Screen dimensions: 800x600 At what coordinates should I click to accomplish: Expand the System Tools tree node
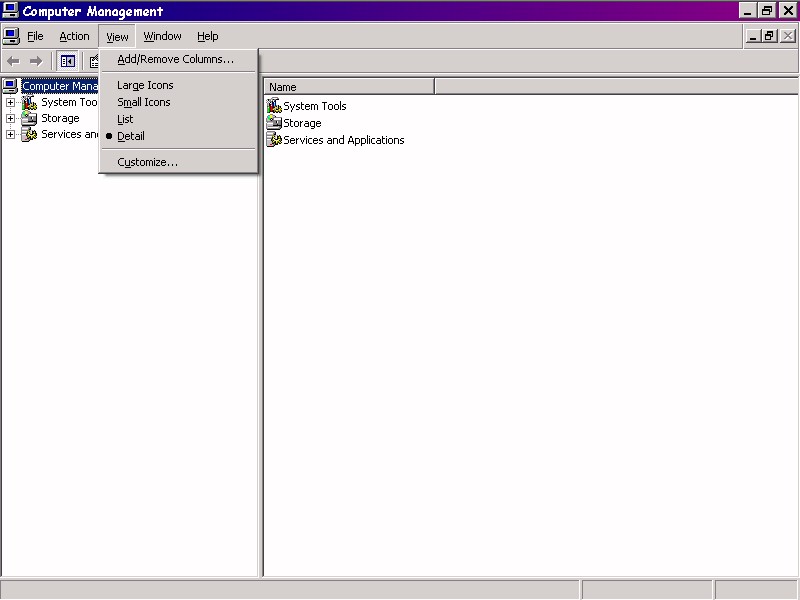click(10, 103)
